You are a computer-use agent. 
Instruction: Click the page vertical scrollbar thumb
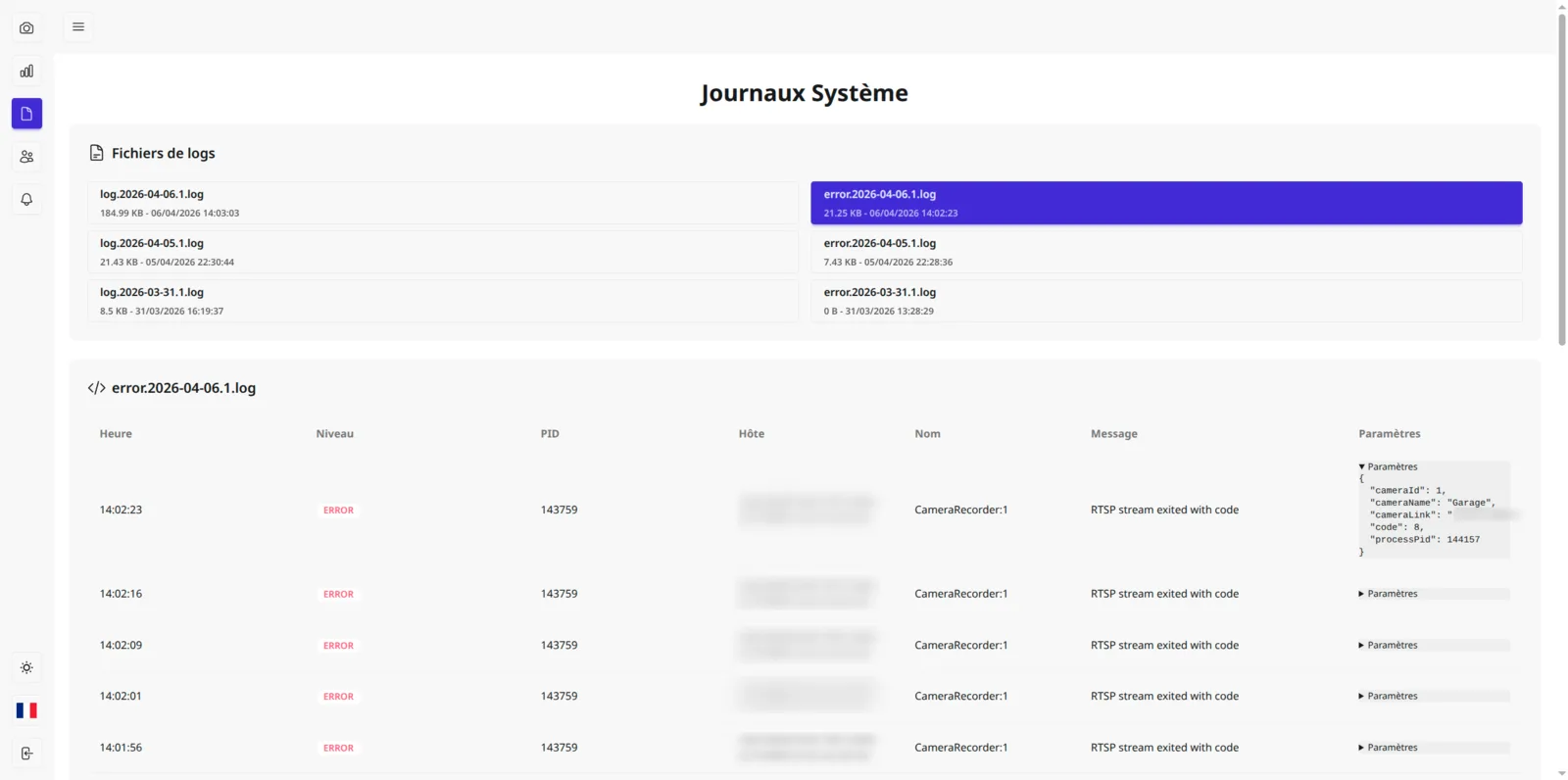click(1562, 179)
